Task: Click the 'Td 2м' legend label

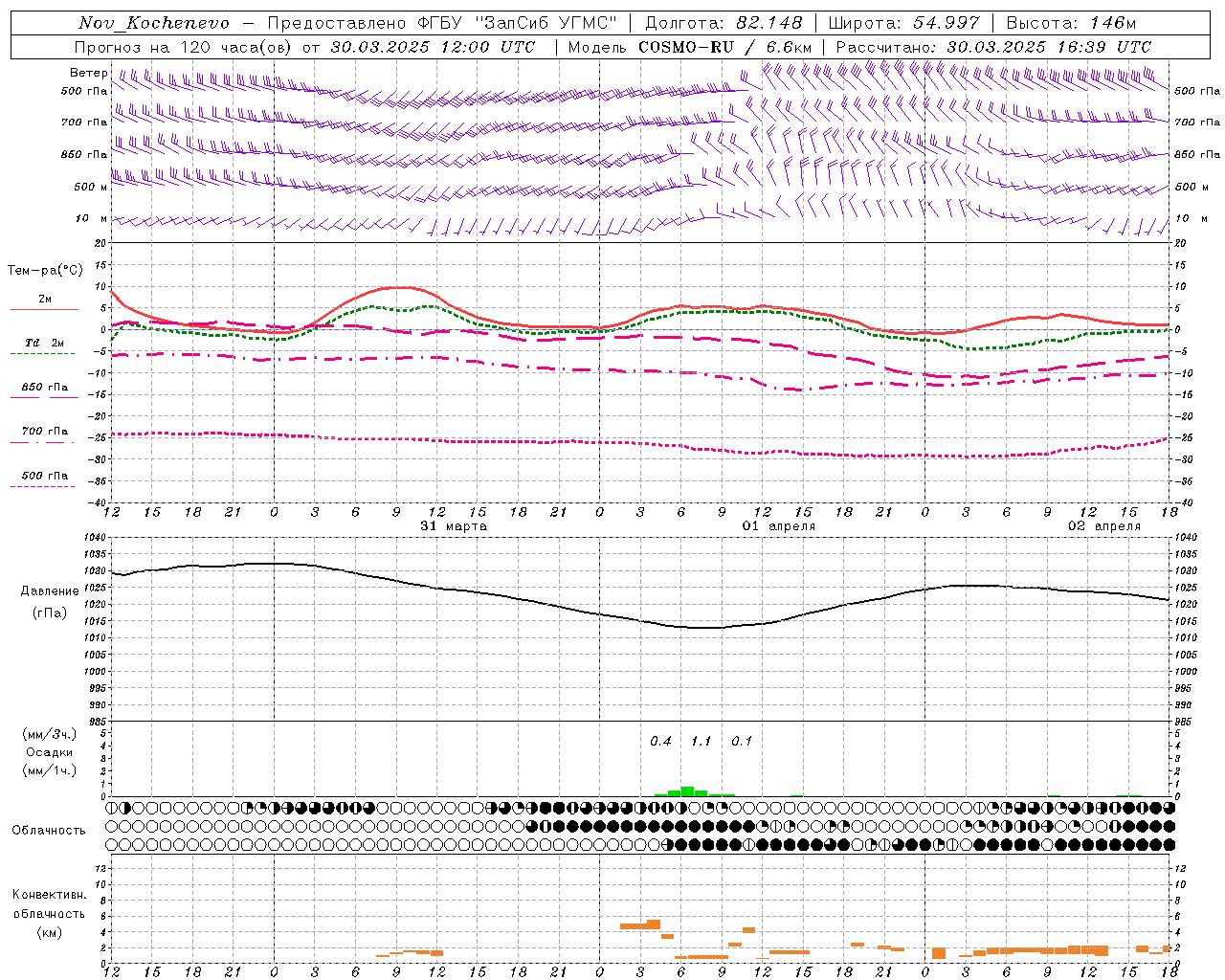Action: pos(44,343)
